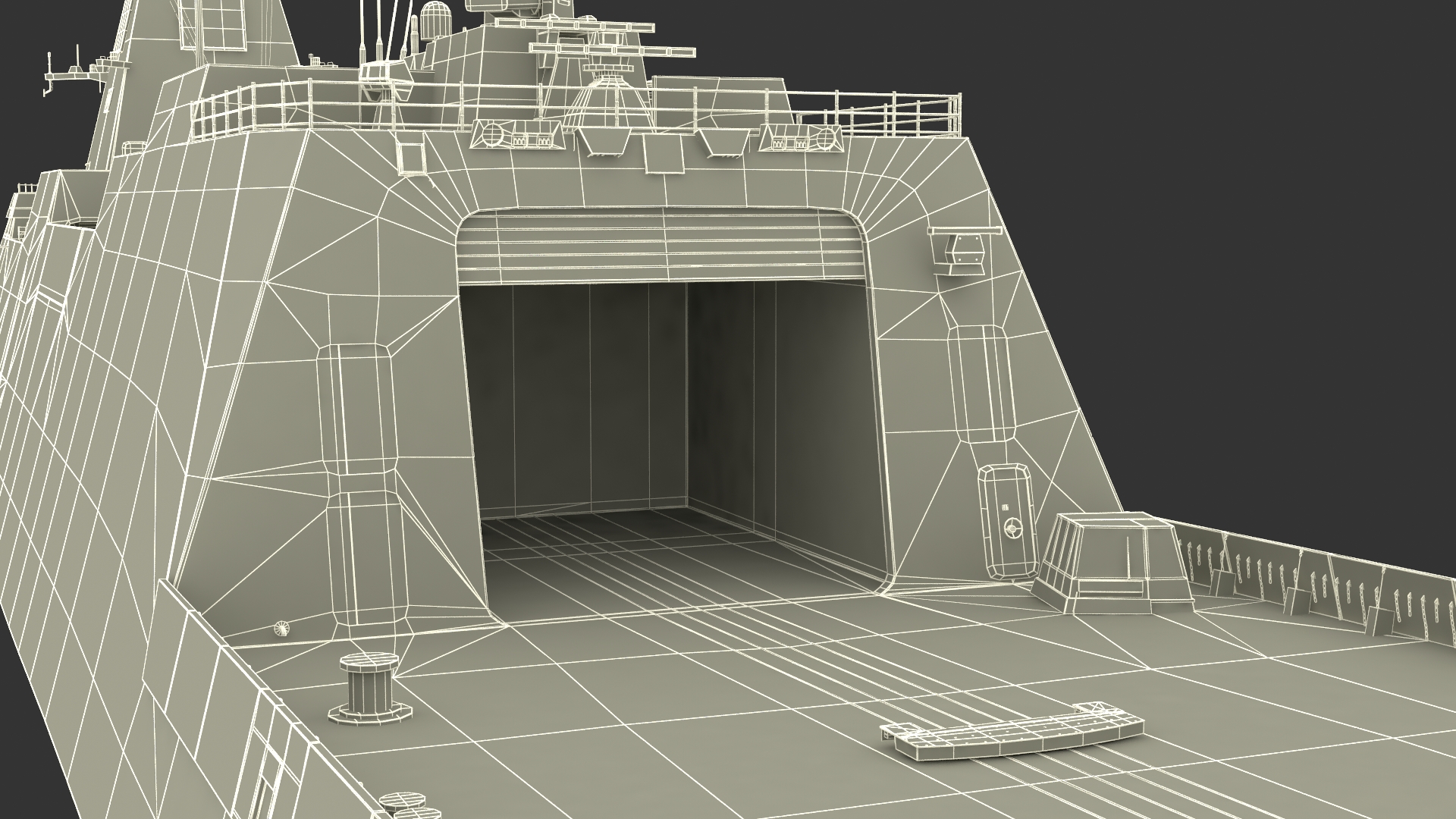Click the round fixture above the hangar on the right
Image resolution: width=1456 pixels, height=819 pixels.
[825, 138]
